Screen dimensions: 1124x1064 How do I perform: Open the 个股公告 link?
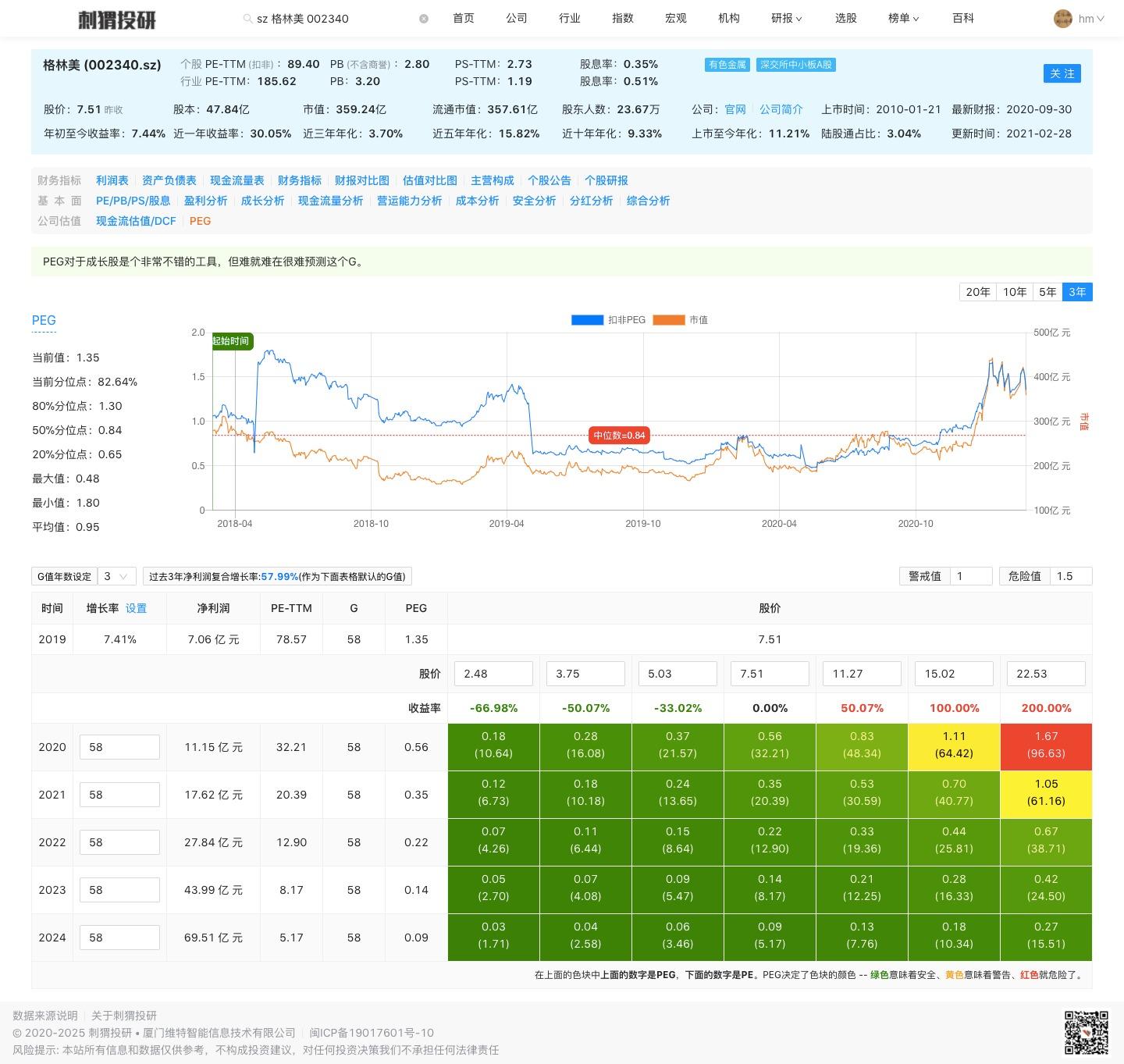[550, 180]
